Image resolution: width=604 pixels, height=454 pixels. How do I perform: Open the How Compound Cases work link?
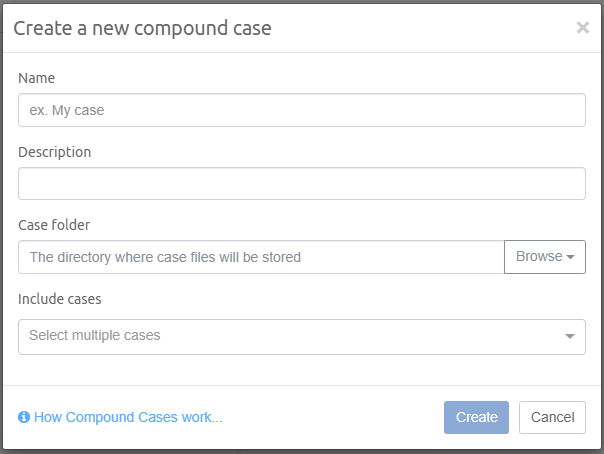tap(128, 417)
